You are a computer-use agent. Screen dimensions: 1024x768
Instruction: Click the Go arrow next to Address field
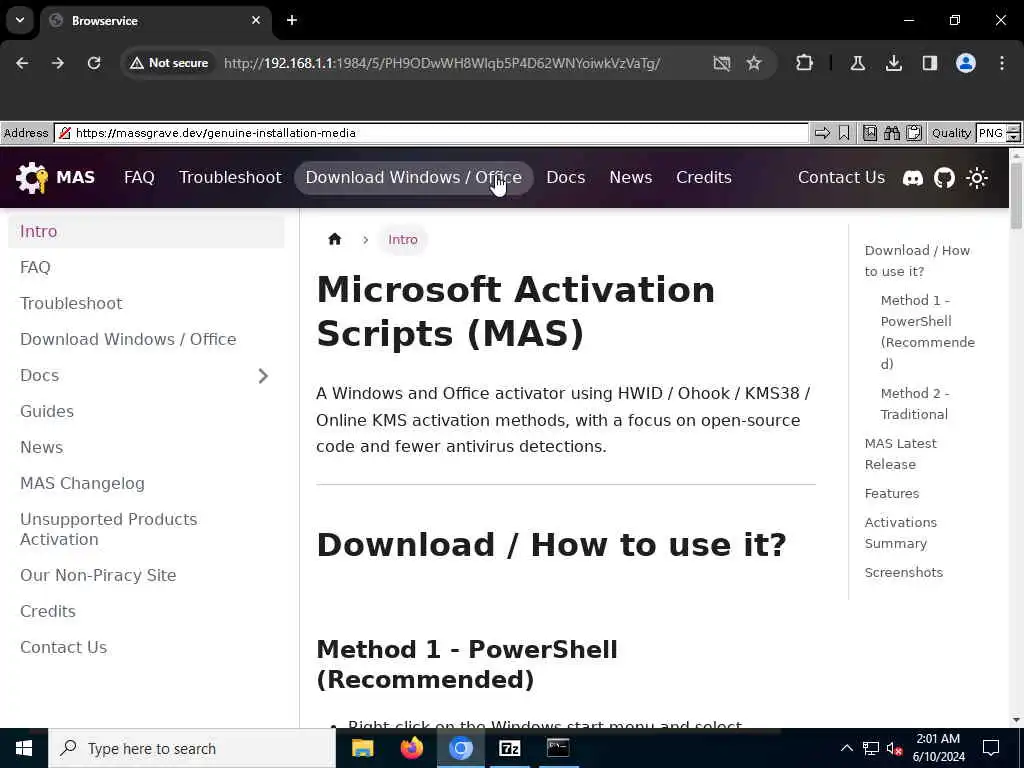click(x=822, y=133)
